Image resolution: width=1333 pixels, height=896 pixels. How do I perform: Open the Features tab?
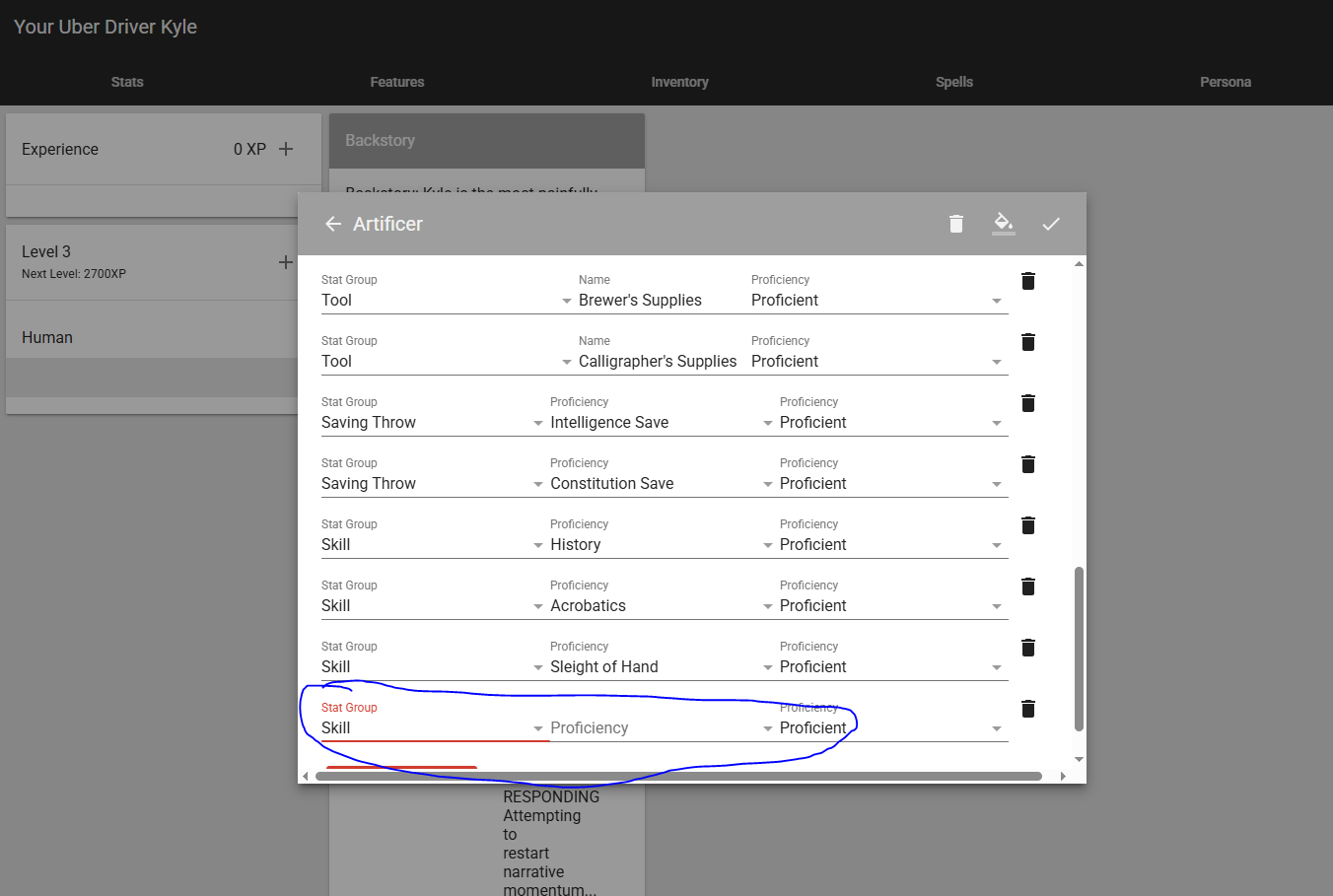pos(397,82)
